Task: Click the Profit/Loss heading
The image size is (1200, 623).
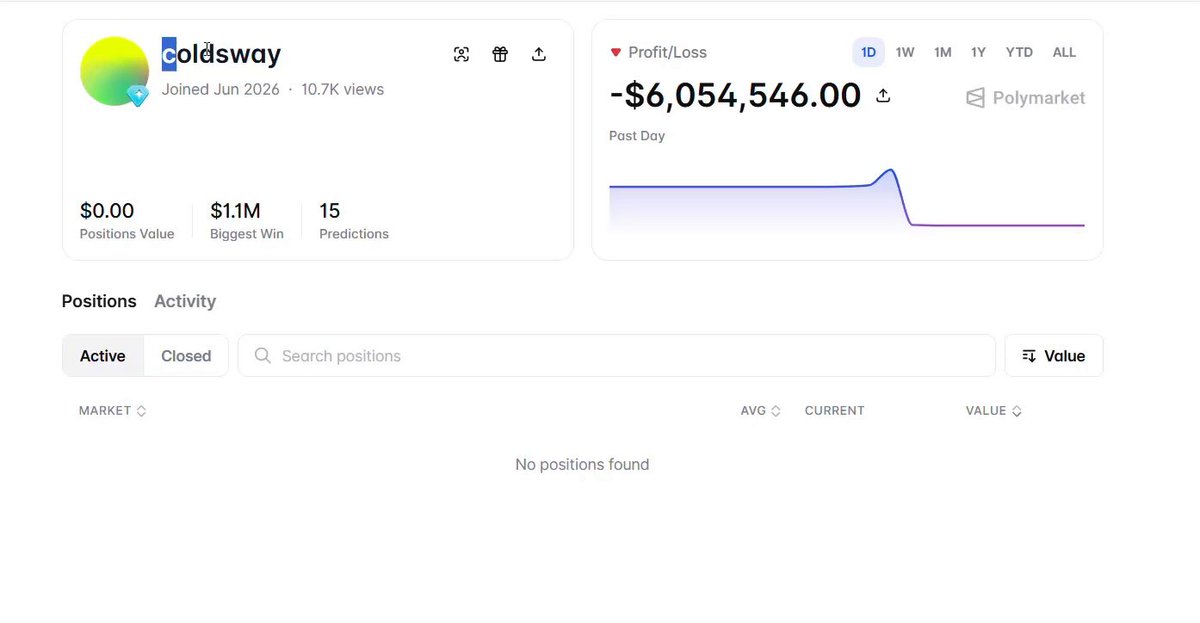Action: (x=667, y=52)
